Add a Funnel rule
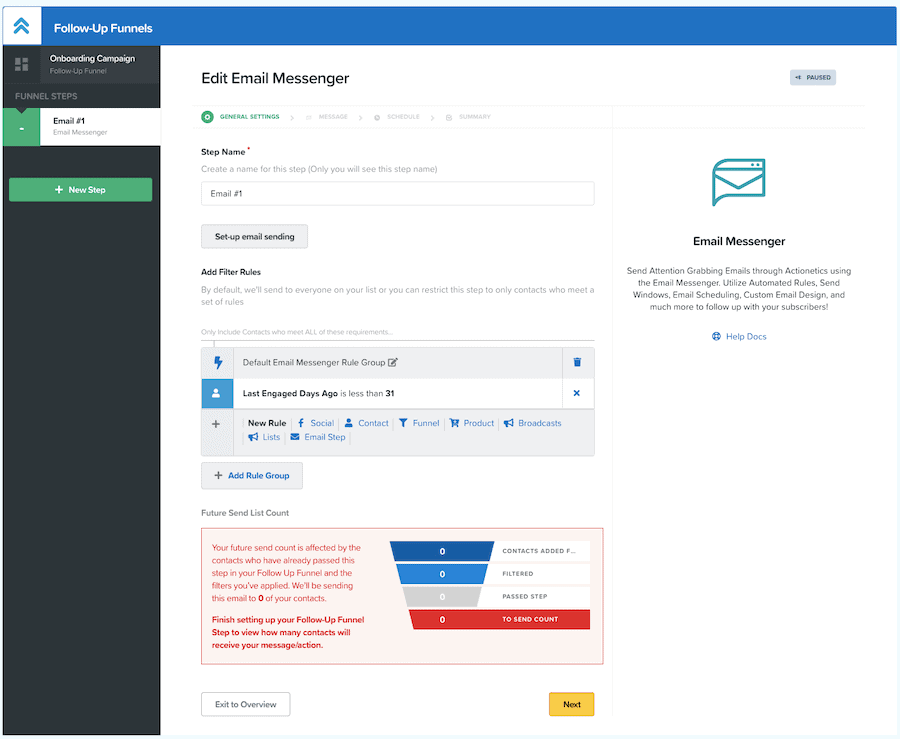Image resolution: width=900 pixels, height=739 pixels. (419, 423)
